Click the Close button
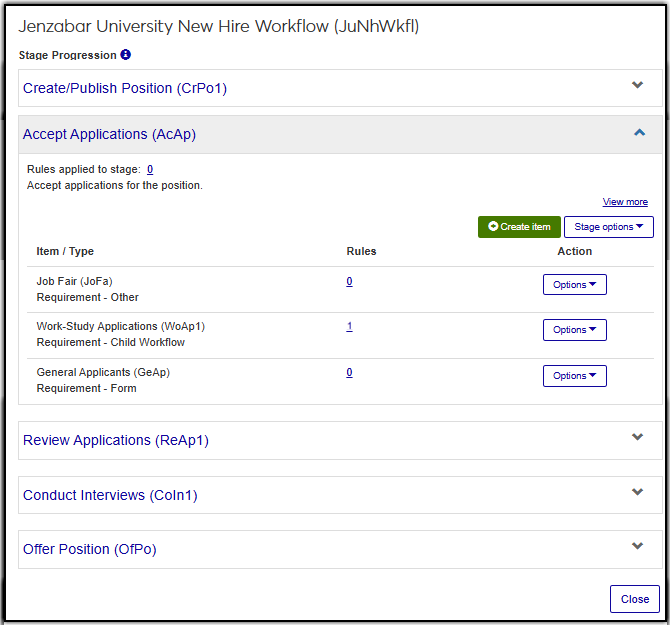The height and width of the screenshot is (626, 671). click(x=634, y=599)
